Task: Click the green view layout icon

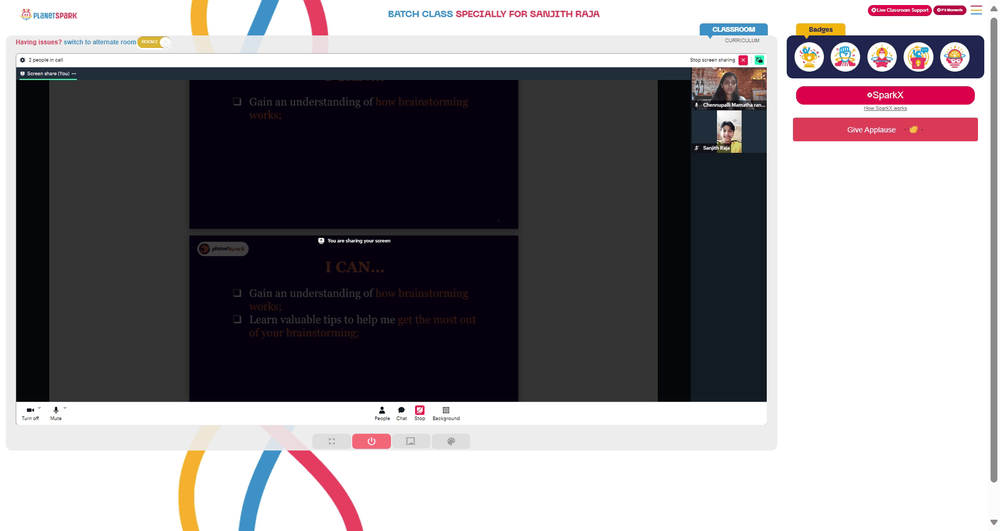Action: pos(759,60)
